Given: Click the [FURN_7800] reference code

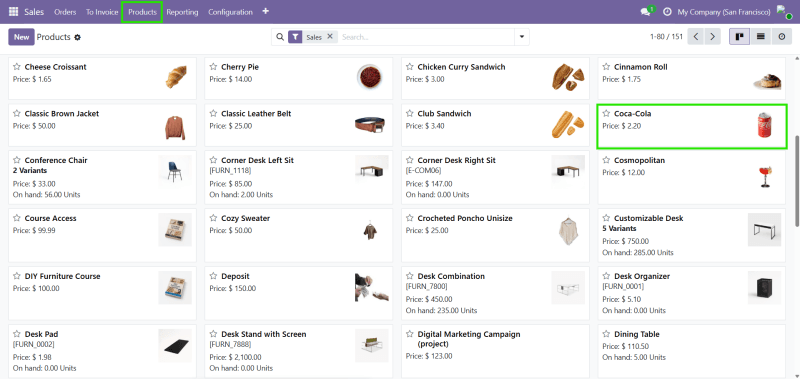Looking at the screenshot, I should (x=427, y=287).
